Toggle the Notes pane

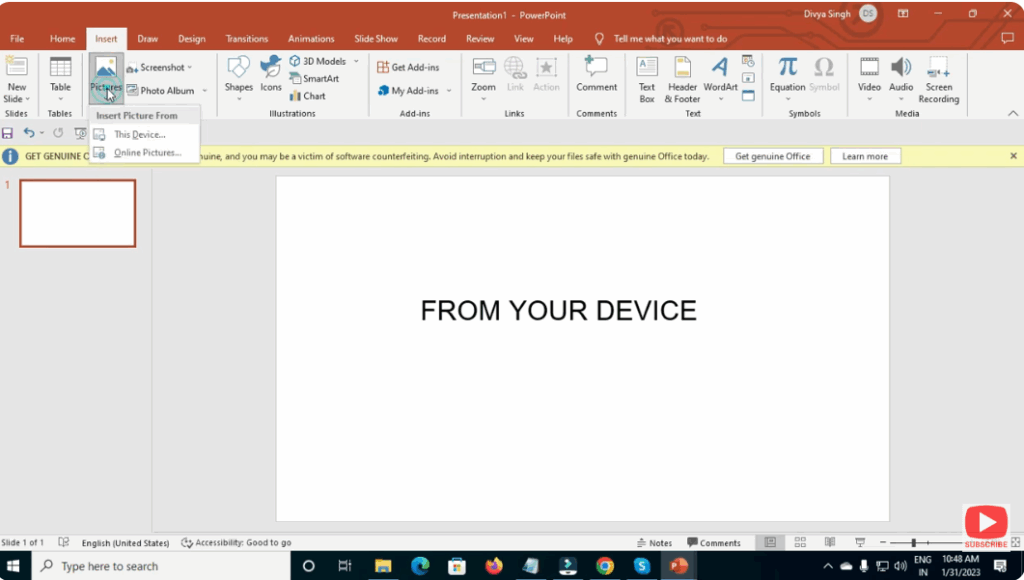[x=654, y=543]
